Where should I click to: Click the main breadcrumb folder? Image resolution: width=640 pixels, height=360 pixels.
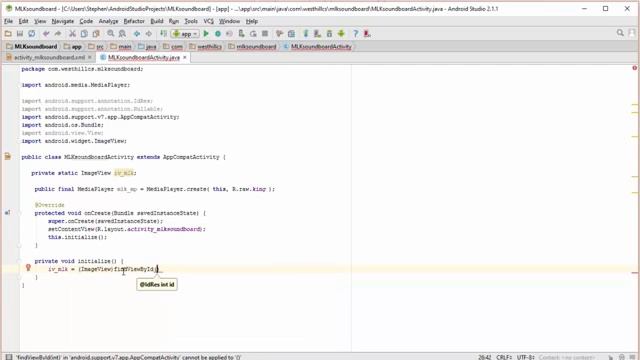[121, 47]
